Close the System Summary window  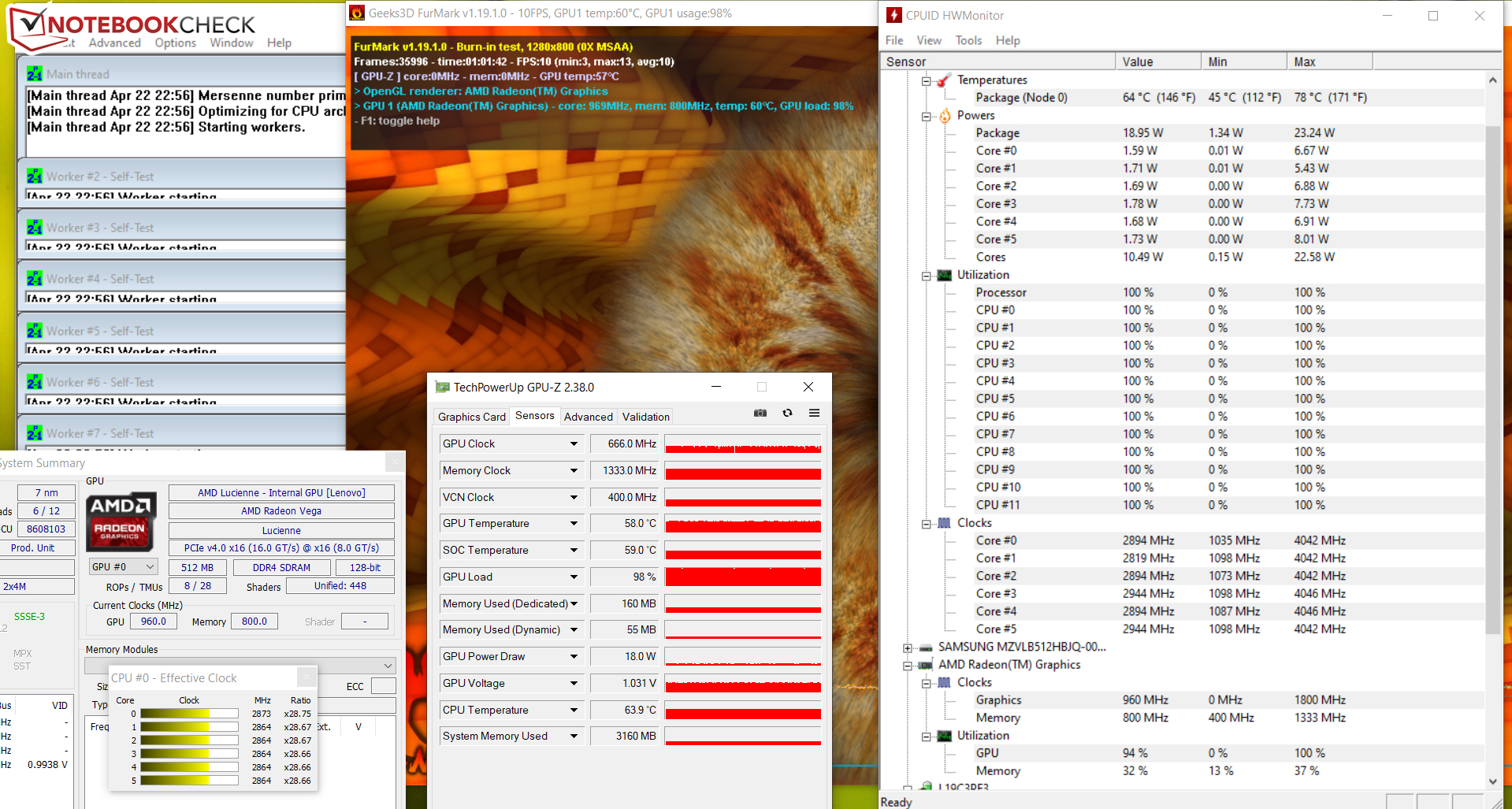tap(394, 462)
